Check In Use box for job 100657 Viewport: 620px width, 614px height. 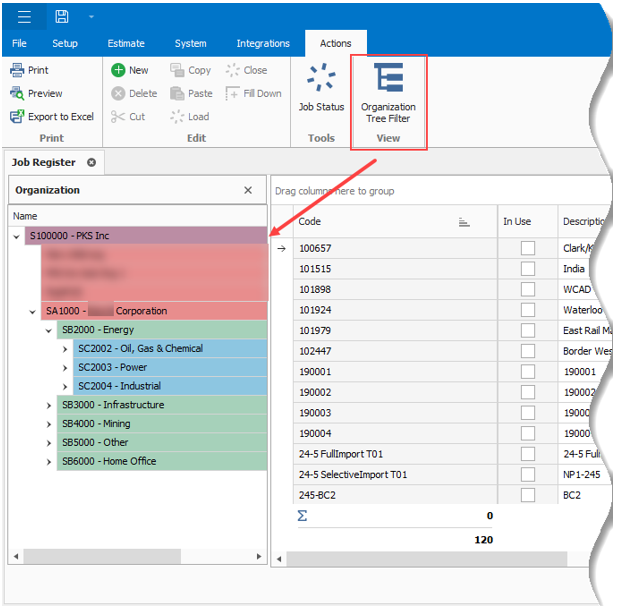(527, 248)
